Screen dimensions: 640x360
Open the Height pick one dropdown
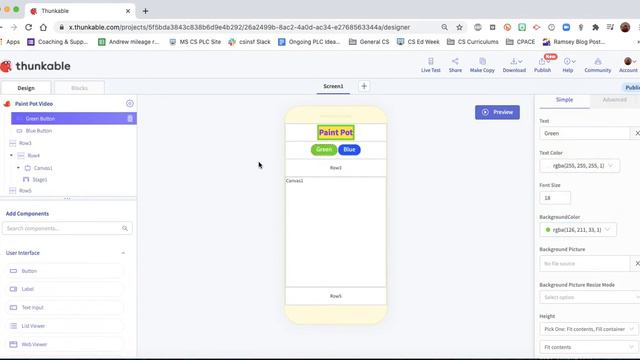(x=588, y=329)
